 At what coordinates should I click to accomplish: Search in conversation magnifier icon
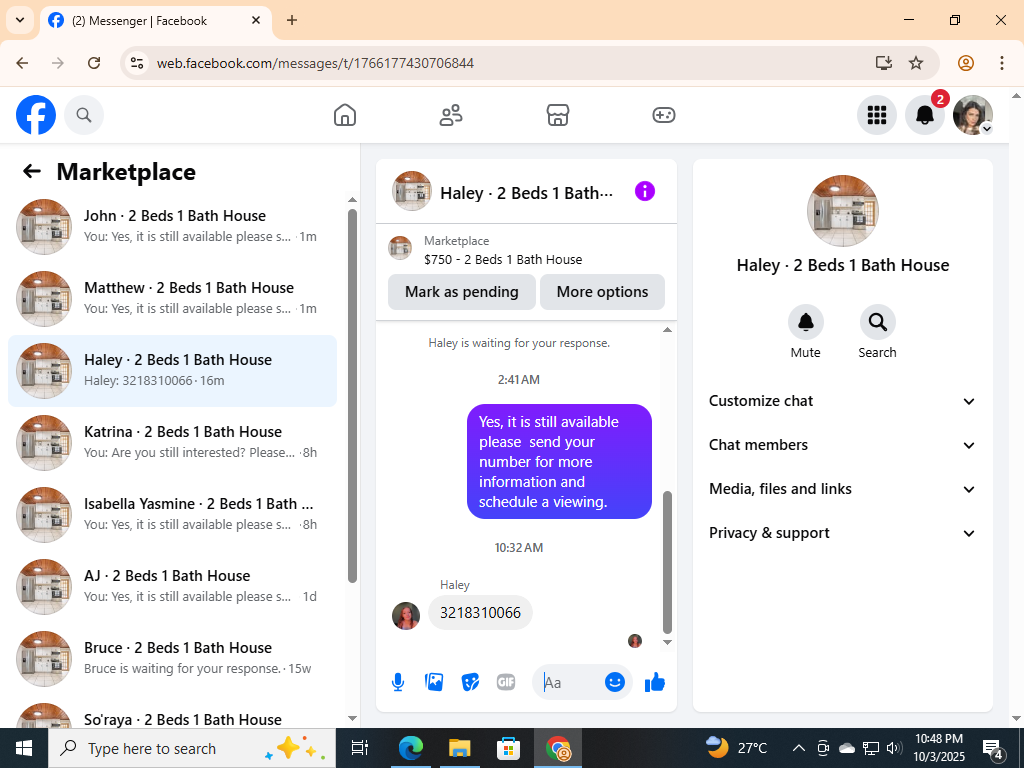coord(877,322)
